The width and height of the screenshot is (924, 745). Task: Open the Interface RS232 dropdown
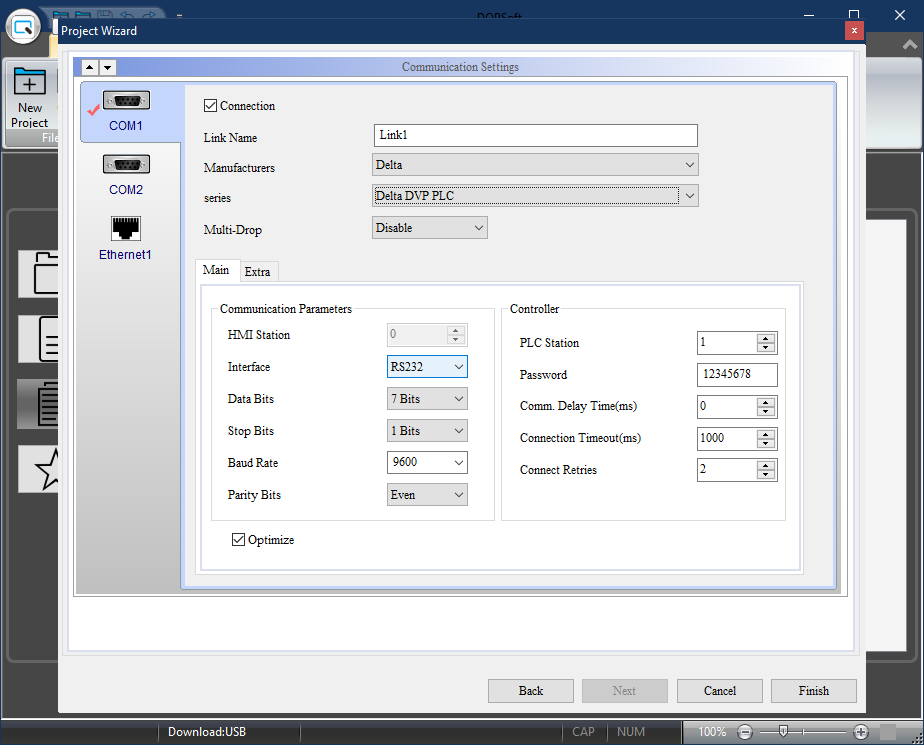427,367
